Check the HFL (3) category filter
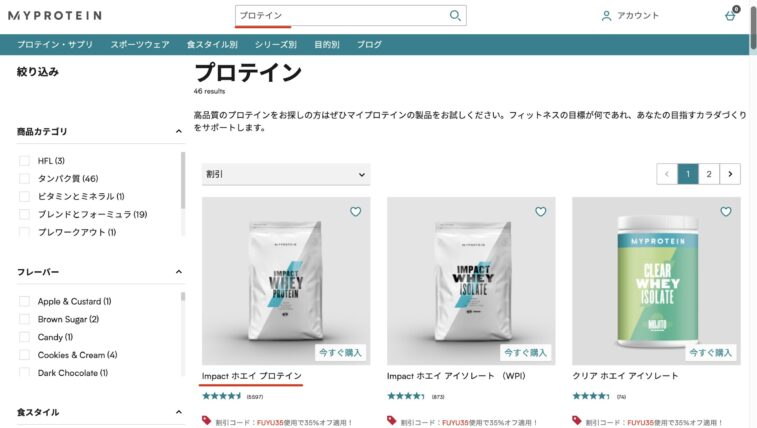 point(24,161)
